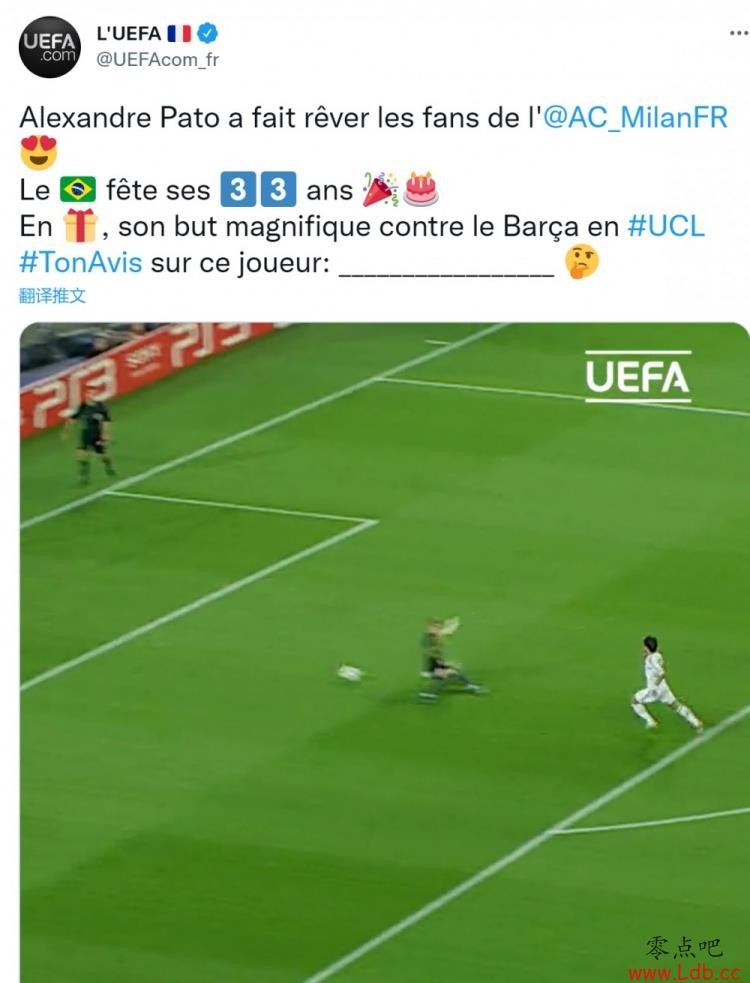This screenshot has height=983, width=750.
Task: Open the #UCL hashtag
Action: click(x=666, y=226)
